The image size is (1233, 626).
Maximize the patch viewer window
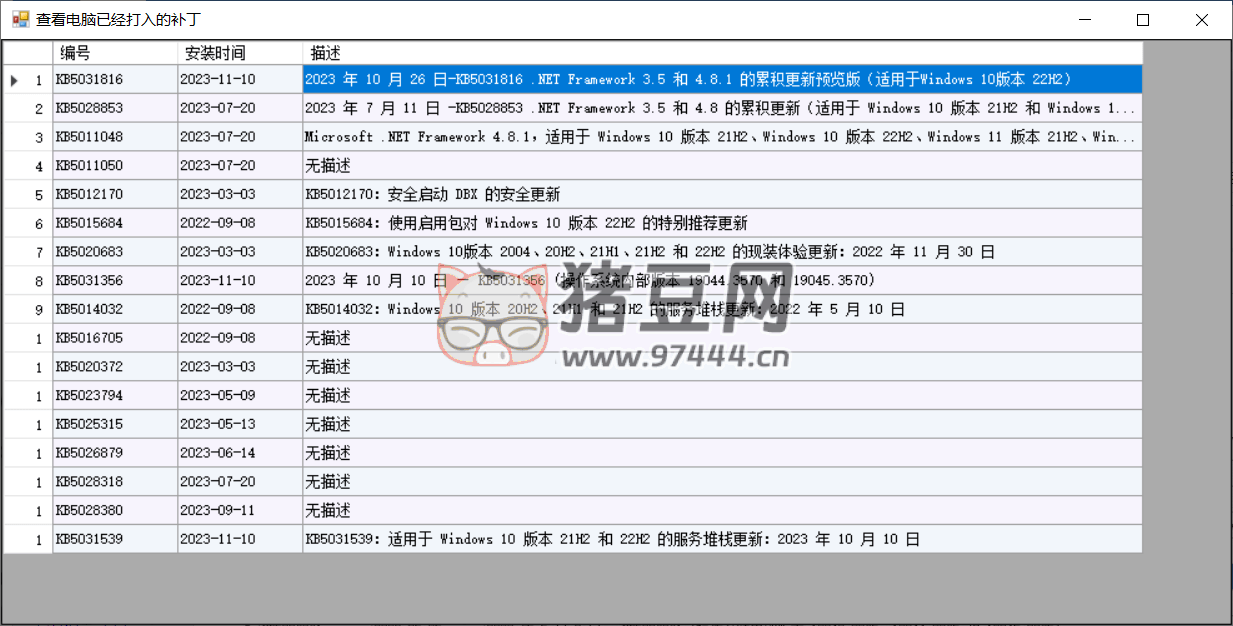pyautogui.click(x=1143, y=20)
